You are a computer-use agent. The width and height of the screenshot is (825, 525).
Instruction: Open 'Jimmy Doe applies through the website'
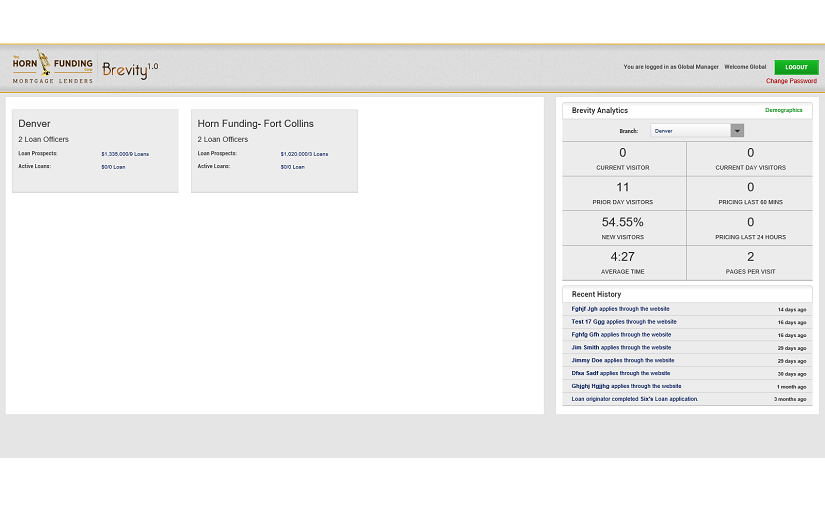tap(623, 360)
